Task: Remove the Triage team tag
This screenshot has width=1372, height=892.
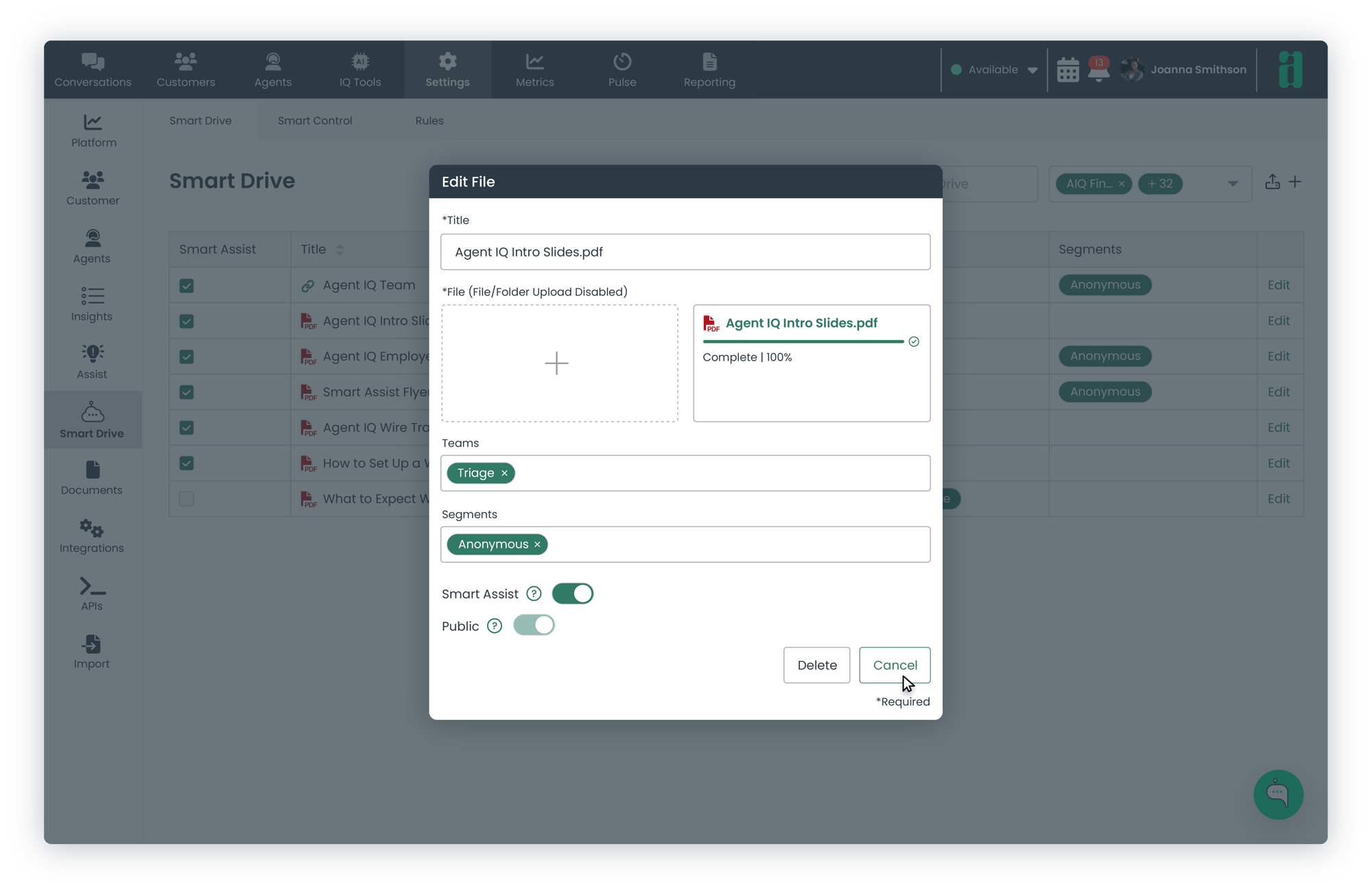Action: coord(504,473)
